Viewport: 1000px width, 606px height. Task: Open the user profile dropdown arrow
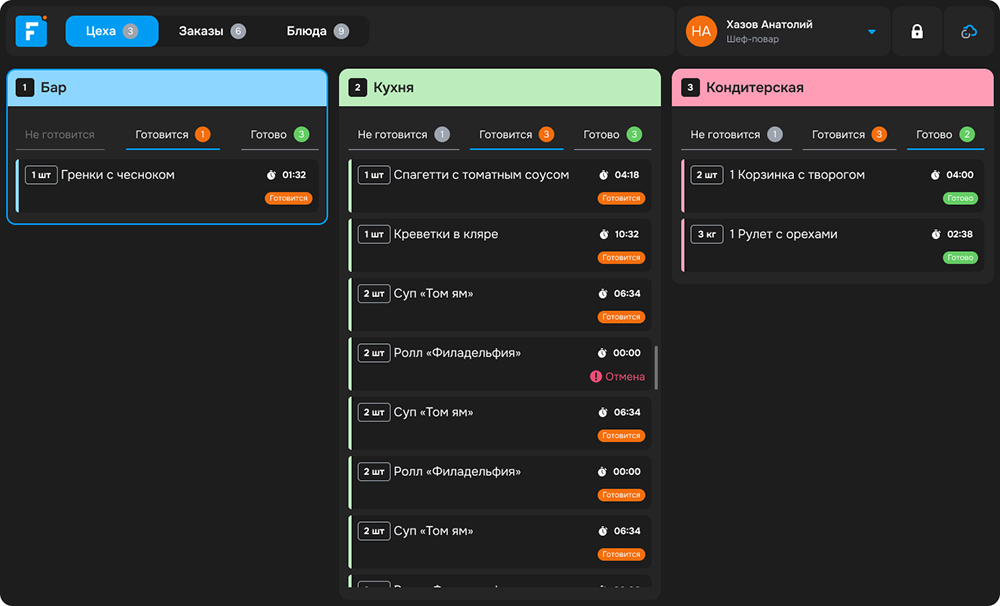[871, 32]
